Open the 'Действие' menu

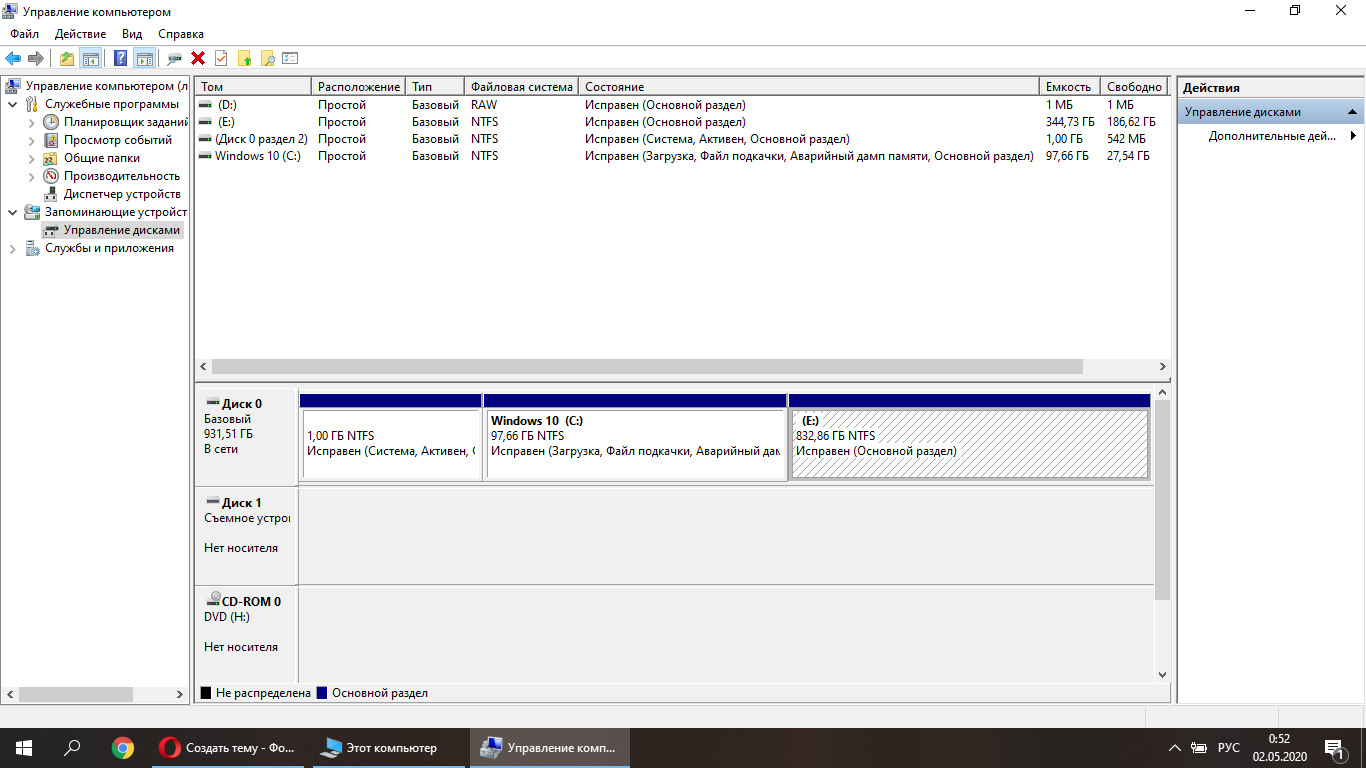point(80,34)
